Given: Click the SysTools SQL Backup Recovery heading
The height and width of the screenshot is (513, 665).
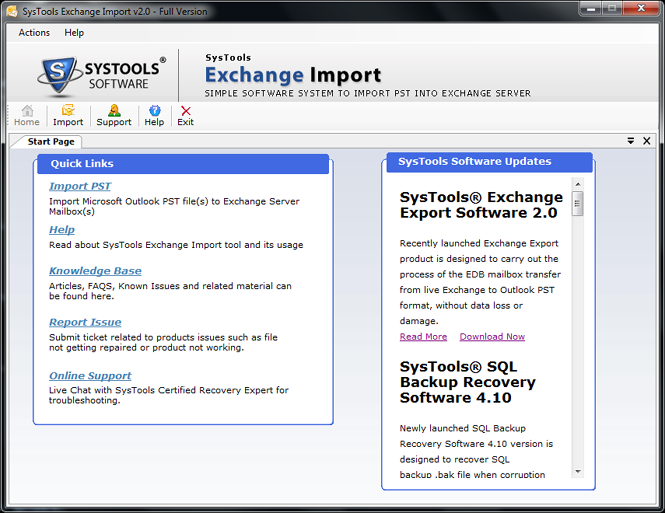Looking at the screenshot, I should click(467, 382).
